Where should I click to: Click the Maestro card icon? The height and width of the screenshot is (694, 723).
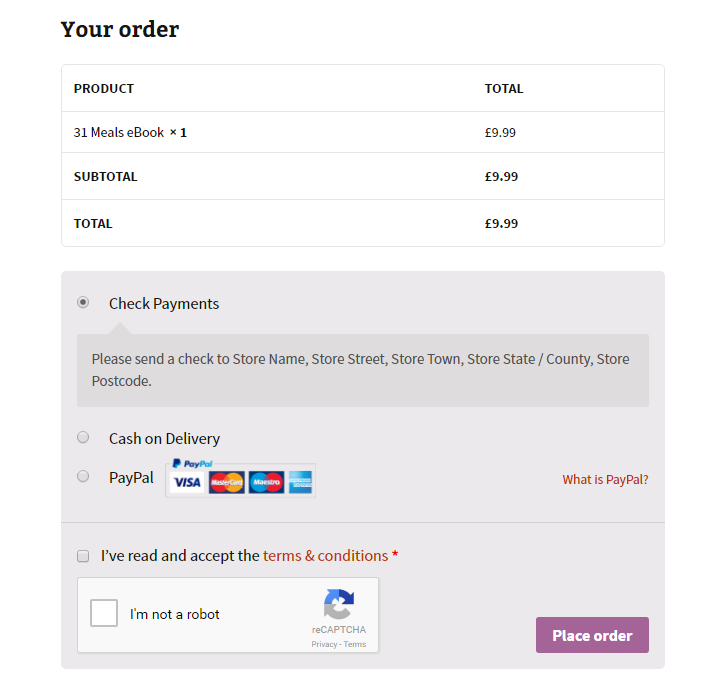(x=267, y=482)
